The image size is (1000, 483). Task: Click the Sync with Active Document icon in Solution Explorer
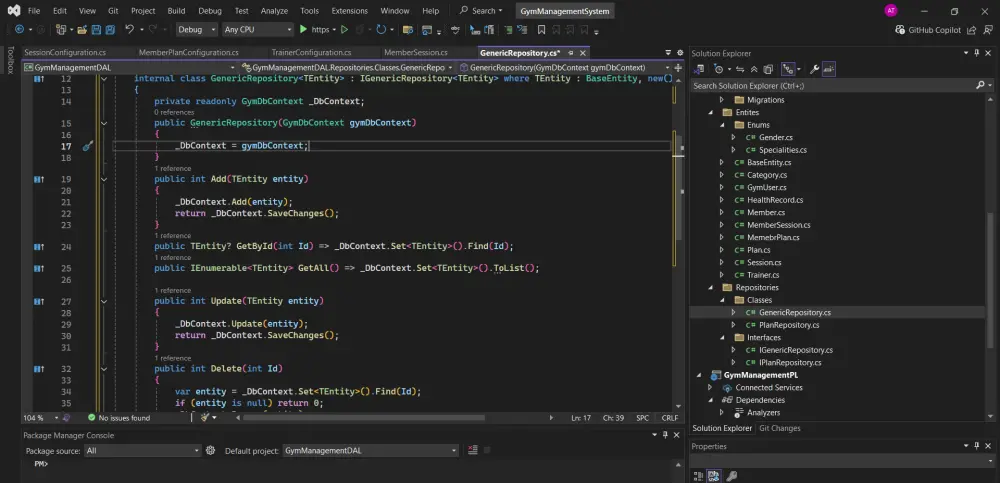[x=740, y=69]
